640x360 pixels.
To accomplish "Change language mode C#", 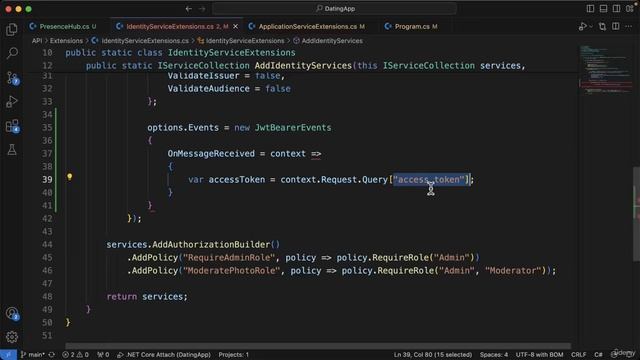I will [598, 355].
